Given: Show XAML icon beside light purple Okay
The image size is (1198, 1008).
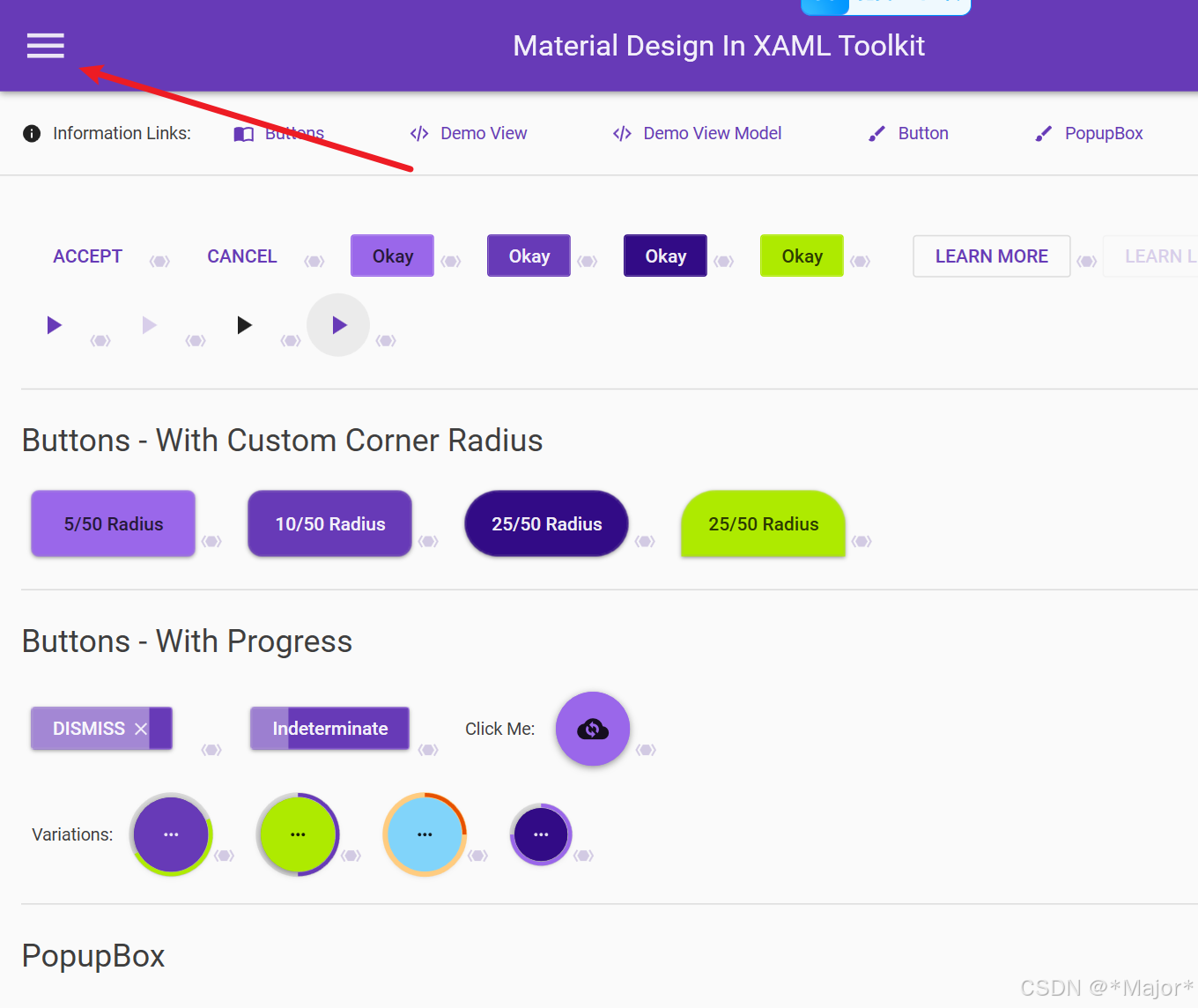Looking at the screenshot, I should pyautogui.click(x=451, y=262).
